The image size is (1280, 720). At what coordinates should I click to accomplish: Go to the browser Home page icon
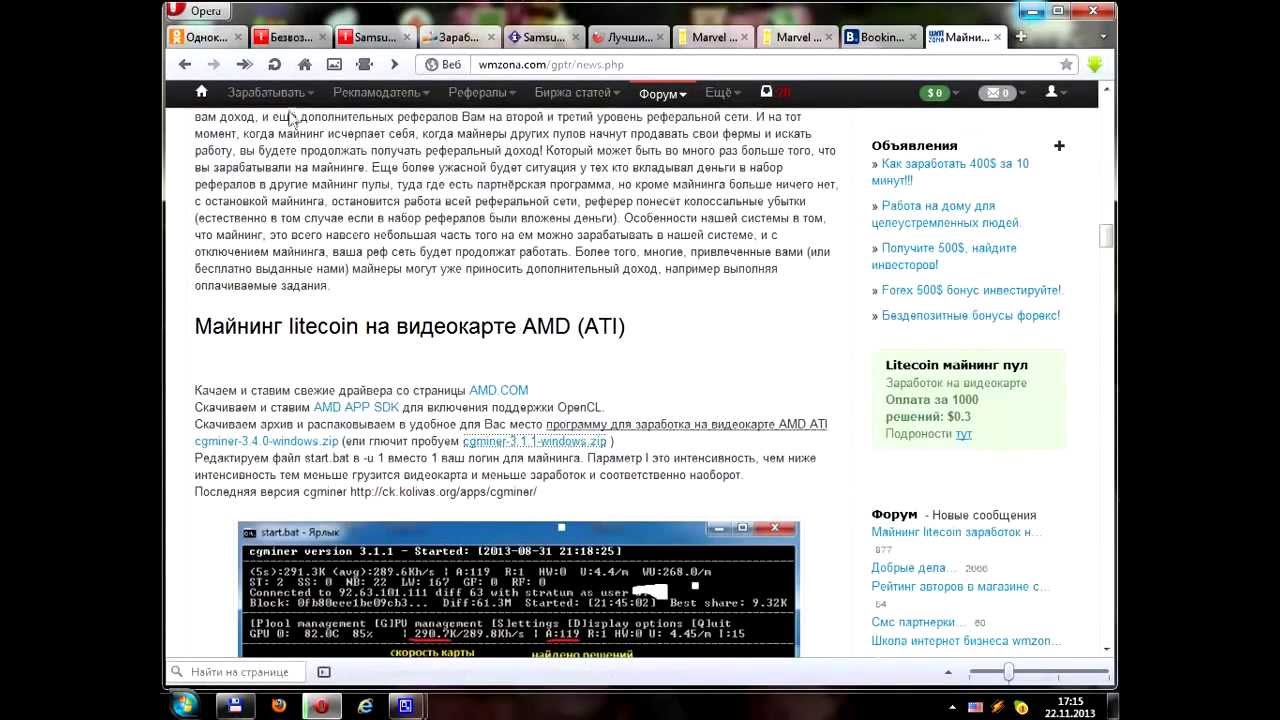click(304, 64)
